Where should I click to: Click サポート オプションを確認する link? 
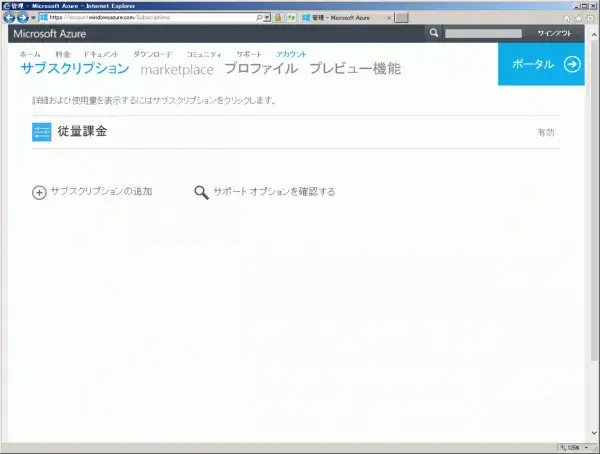click(x=274, y=191)
